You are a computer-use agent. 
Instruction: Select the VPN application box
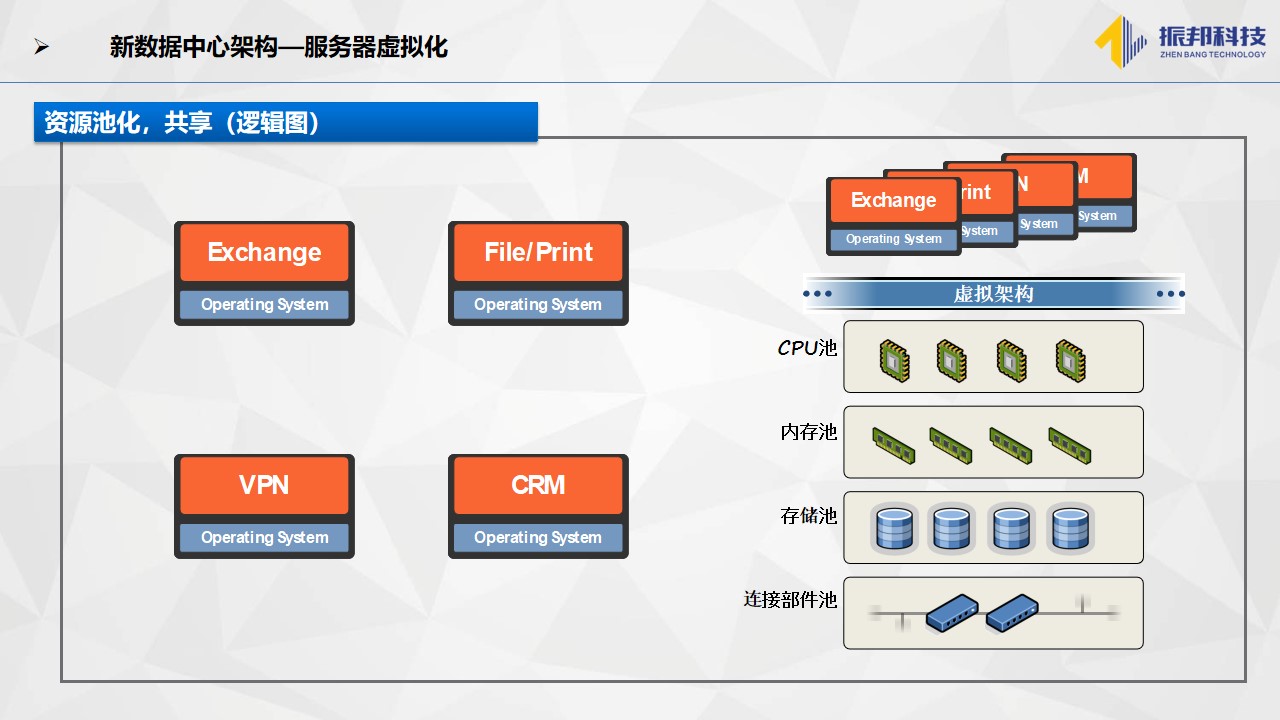click(x=264, y=486)
